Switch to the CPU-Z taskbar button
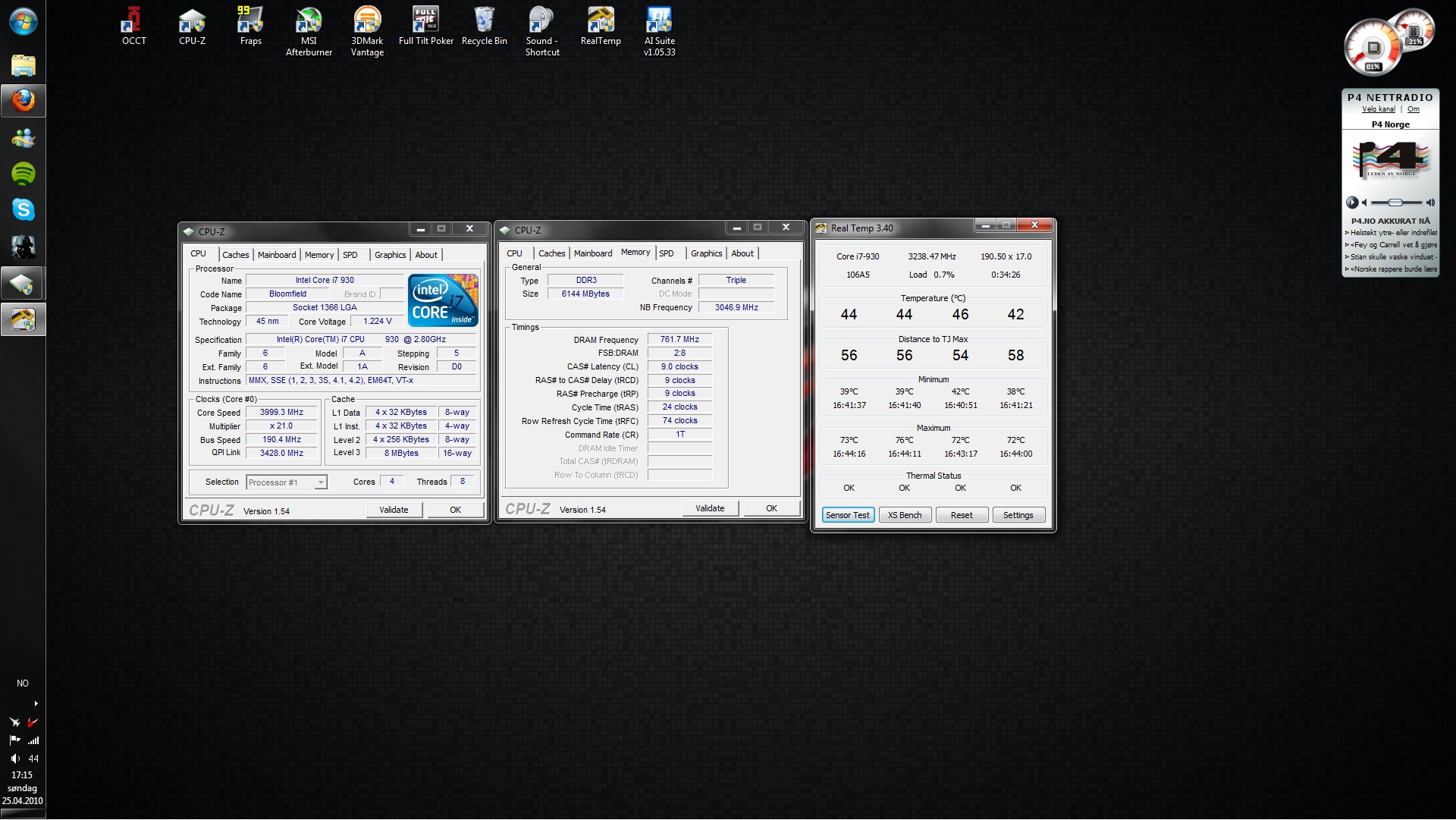 [23, 284]
